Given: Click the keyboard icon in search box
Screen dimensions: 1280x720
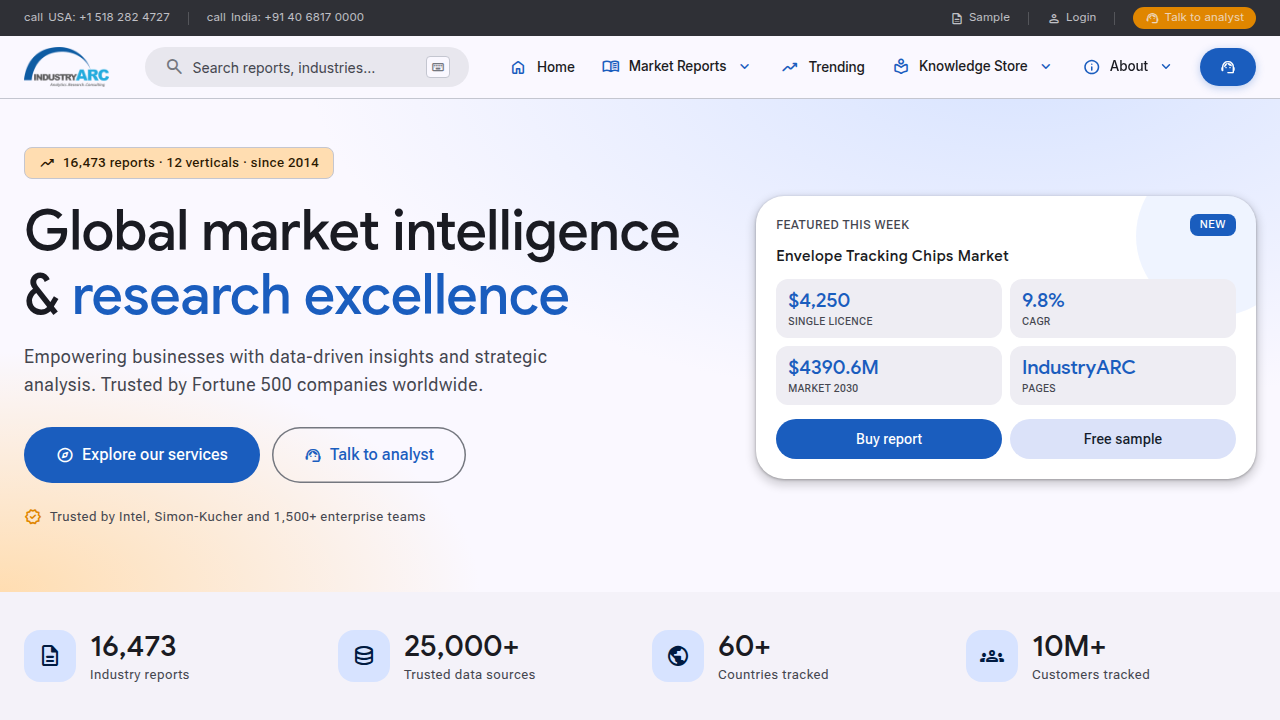Looking at the screenshot, I should click(437, 67).
